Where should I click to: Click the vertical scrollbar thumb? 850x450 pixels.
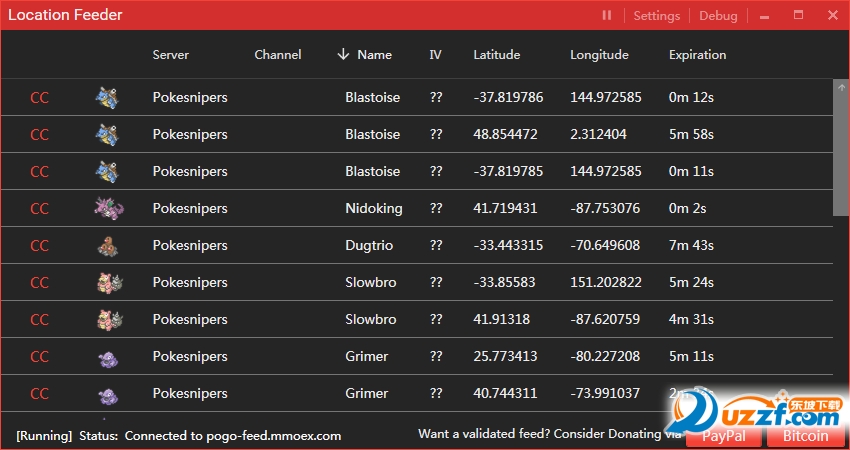pos(841,155)
